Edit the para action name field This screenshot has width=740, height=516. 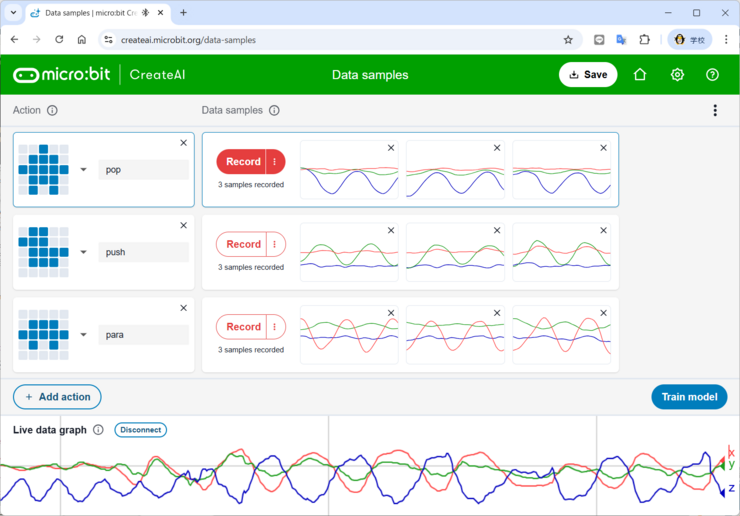[144, 335]
